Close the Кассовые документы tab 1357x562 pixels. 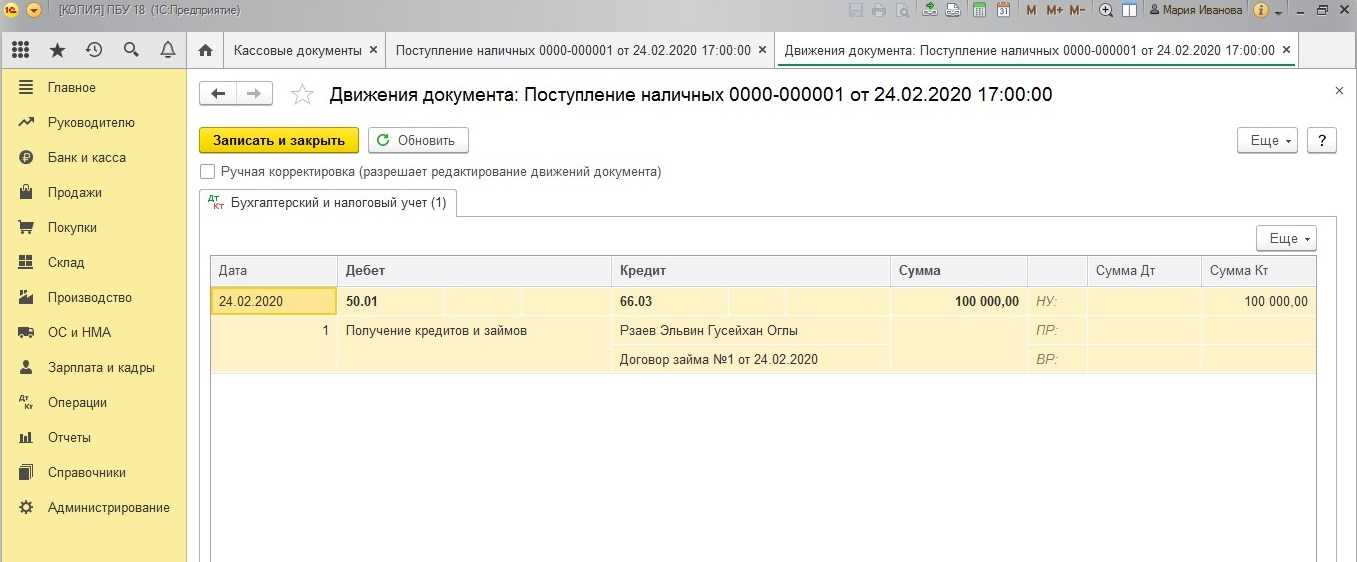click(x=374, y=49)
